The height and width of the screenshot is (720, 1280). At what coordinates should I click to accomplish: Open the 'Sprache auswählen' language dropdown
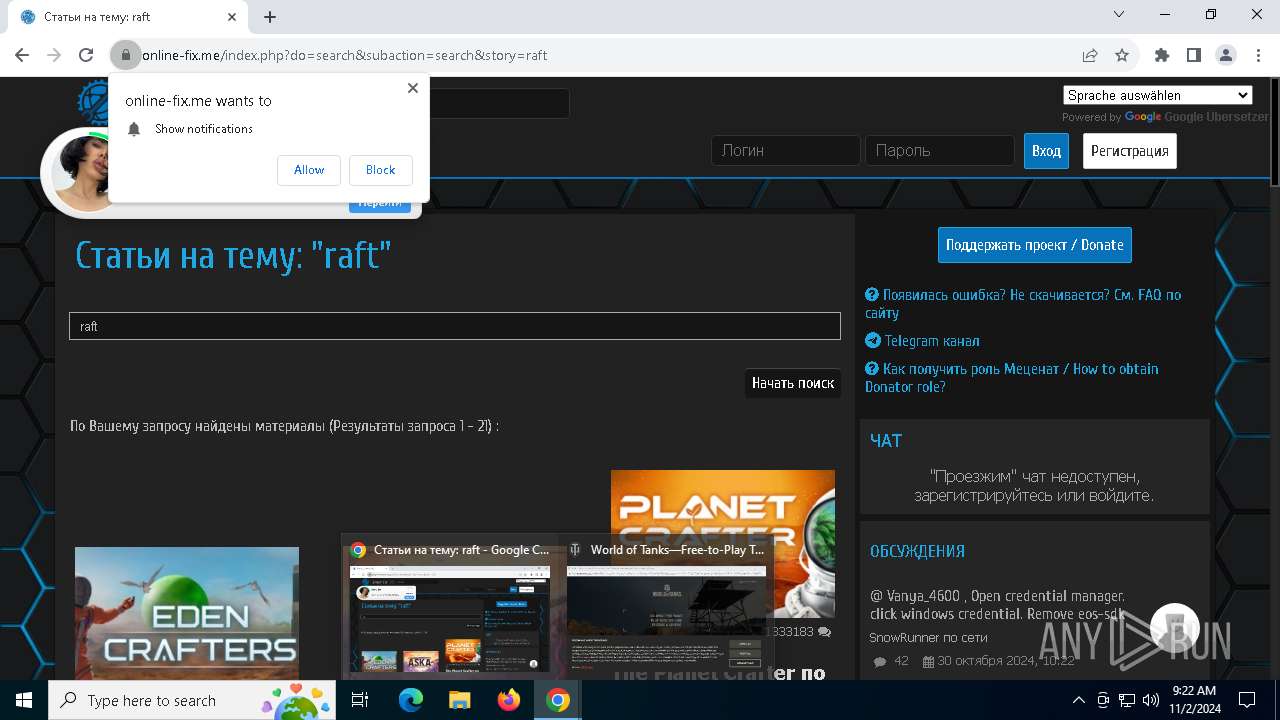coord(1157,95)
